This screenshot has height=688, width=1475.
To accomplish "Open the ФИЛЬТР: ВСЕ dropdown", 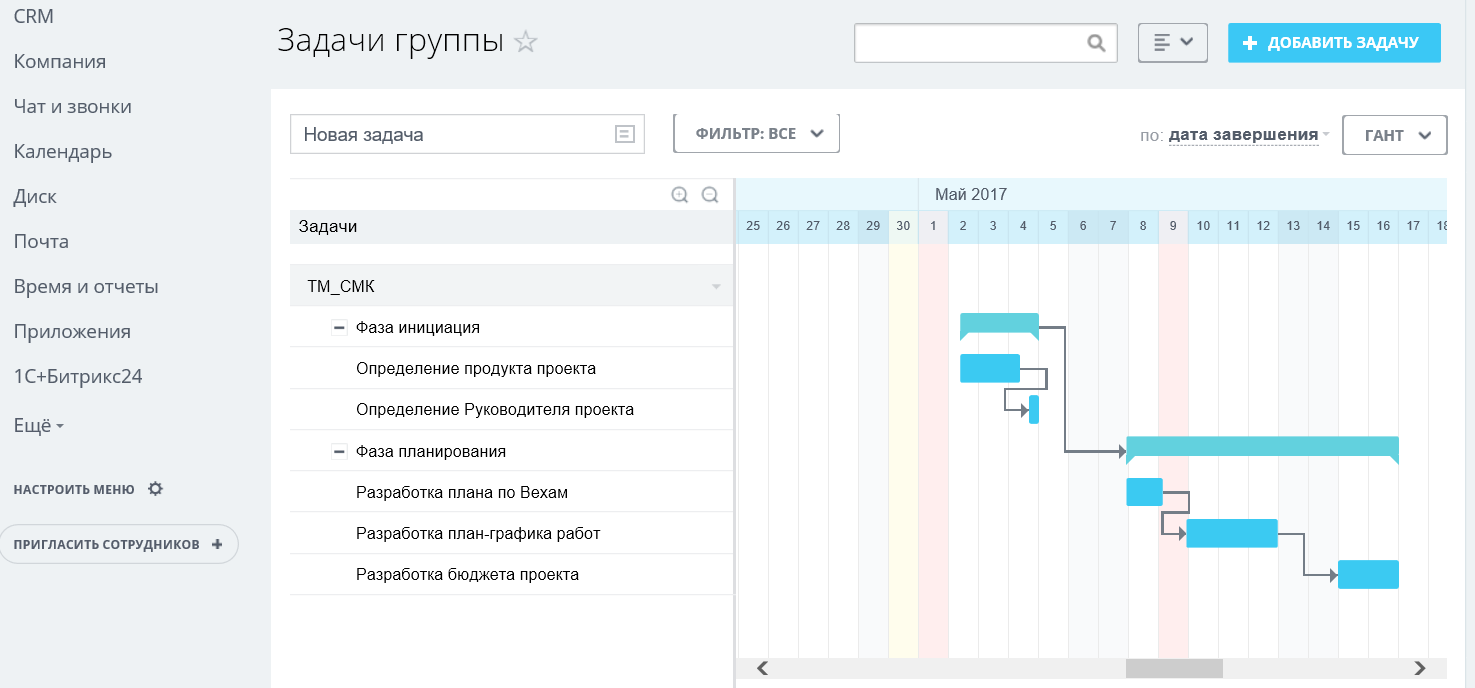I will [756, 134].
